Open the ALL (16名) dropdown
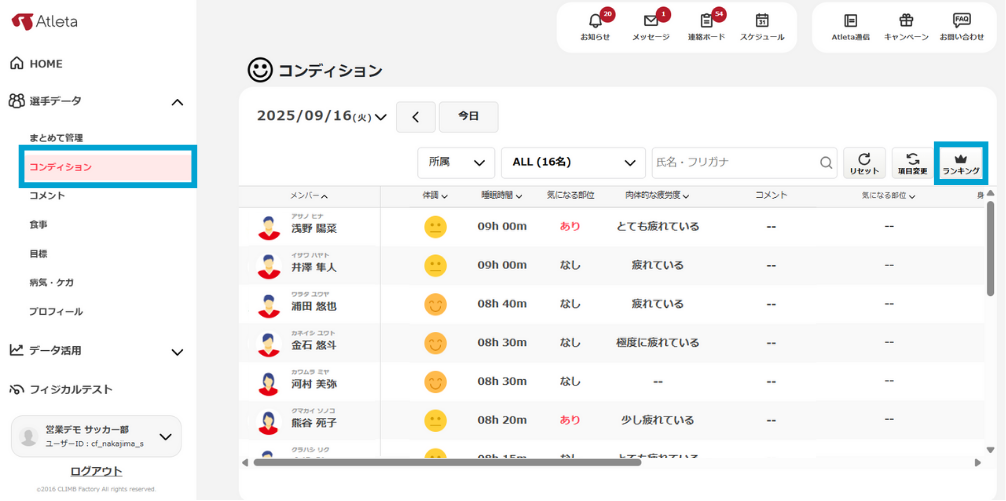This screenshot has width=1006, height=501. 573,162
